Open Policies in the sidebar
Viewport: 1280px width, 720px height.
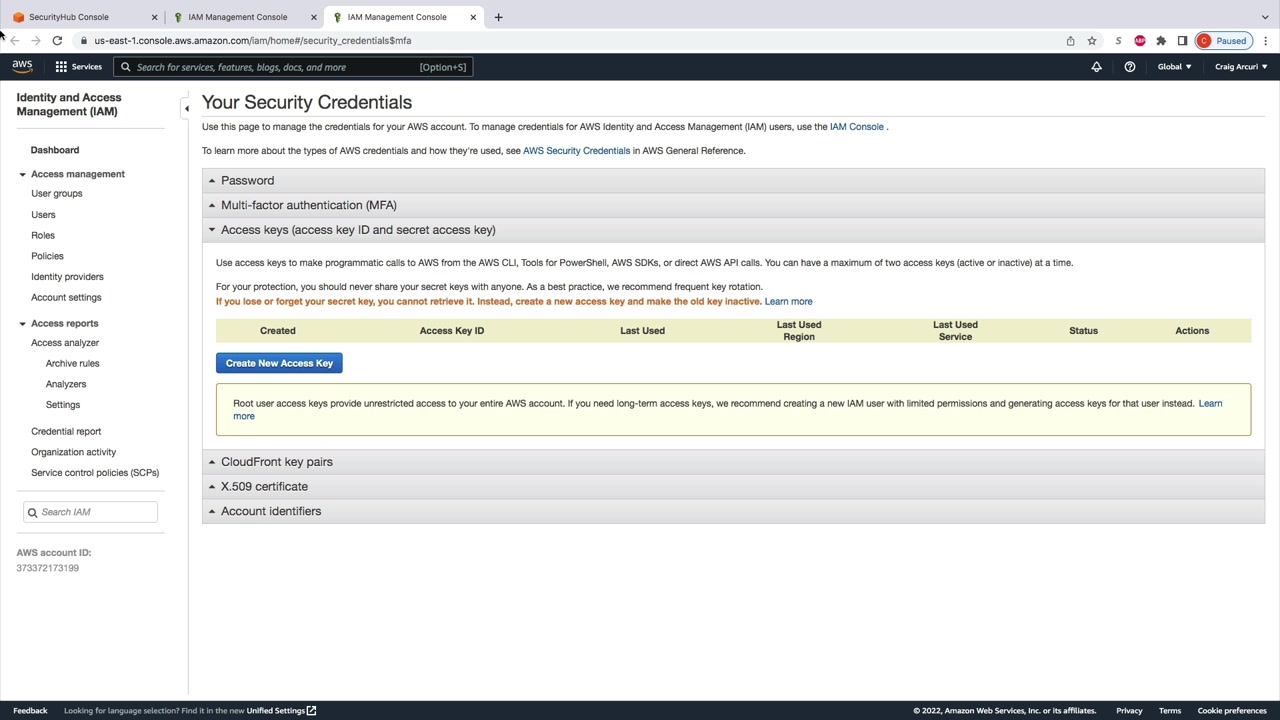point(47,256)
